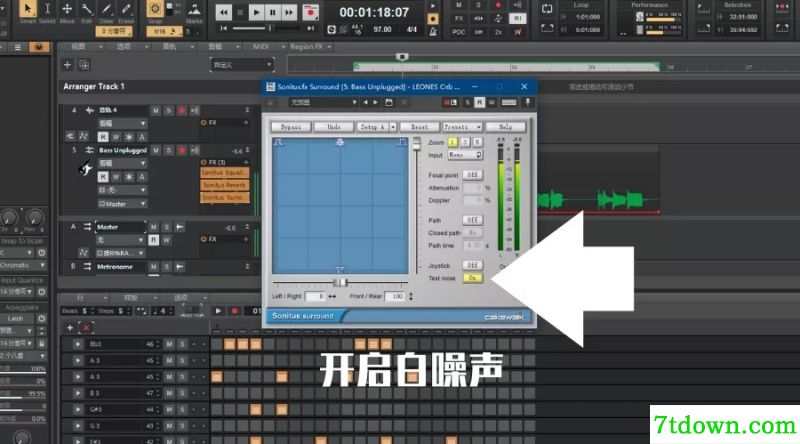Arm recording with the transport Record button
The image size is (800, 444).
310,12
